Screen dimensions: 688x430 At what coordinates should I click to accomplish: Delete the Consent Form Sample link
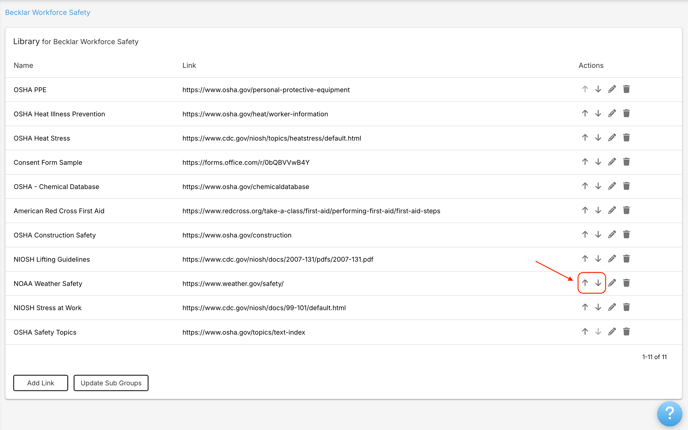click(x=627, y=161)
